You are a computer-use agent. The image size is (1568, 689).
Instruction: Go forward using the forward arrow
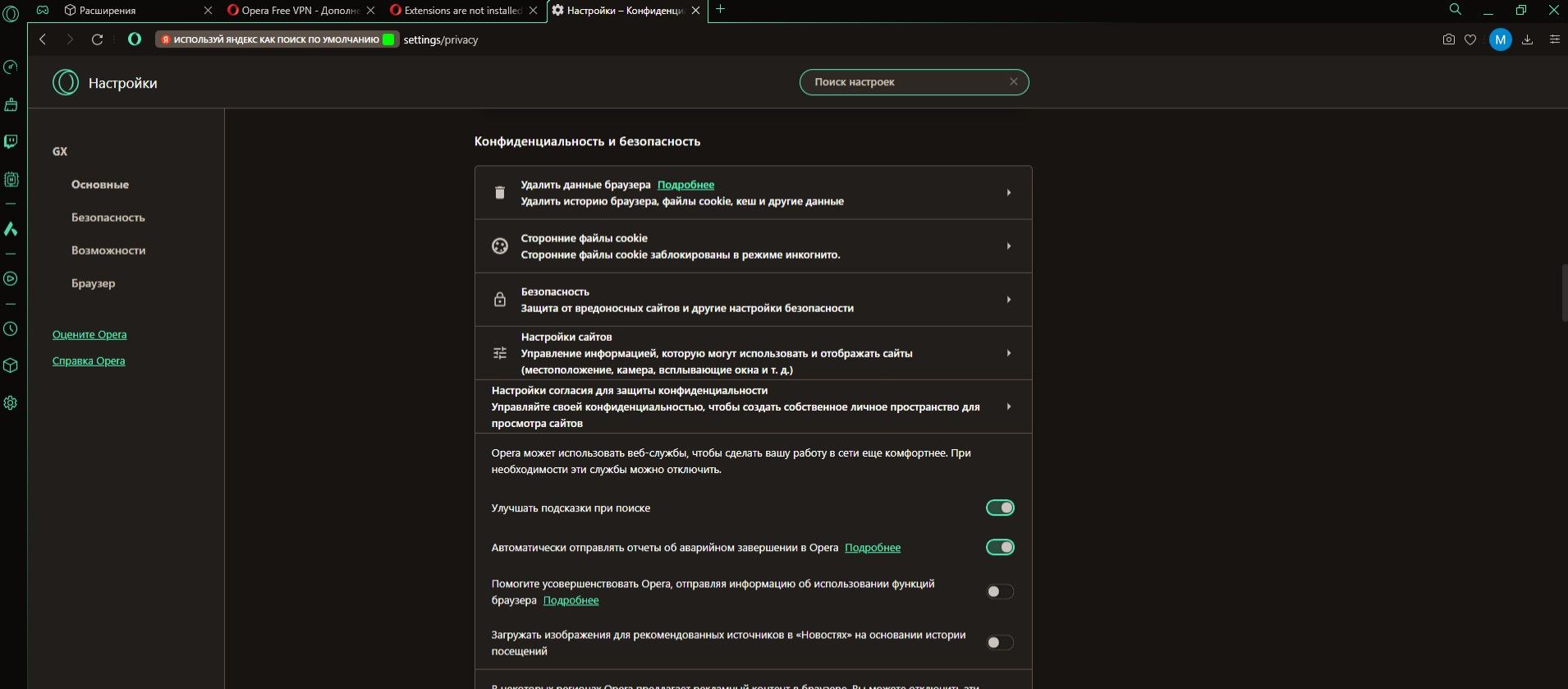point(70,39)
